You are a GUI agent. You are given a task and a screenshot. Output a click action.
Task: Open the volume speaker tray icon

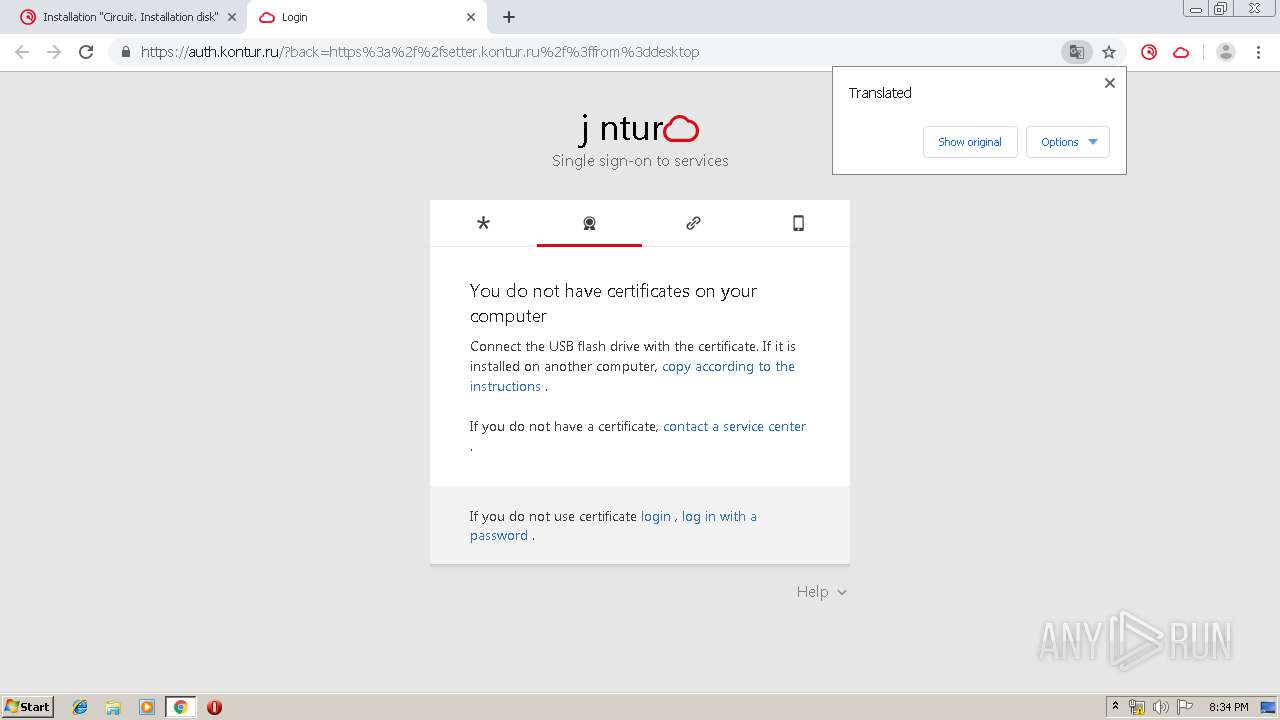click(x=1160, y=707)
